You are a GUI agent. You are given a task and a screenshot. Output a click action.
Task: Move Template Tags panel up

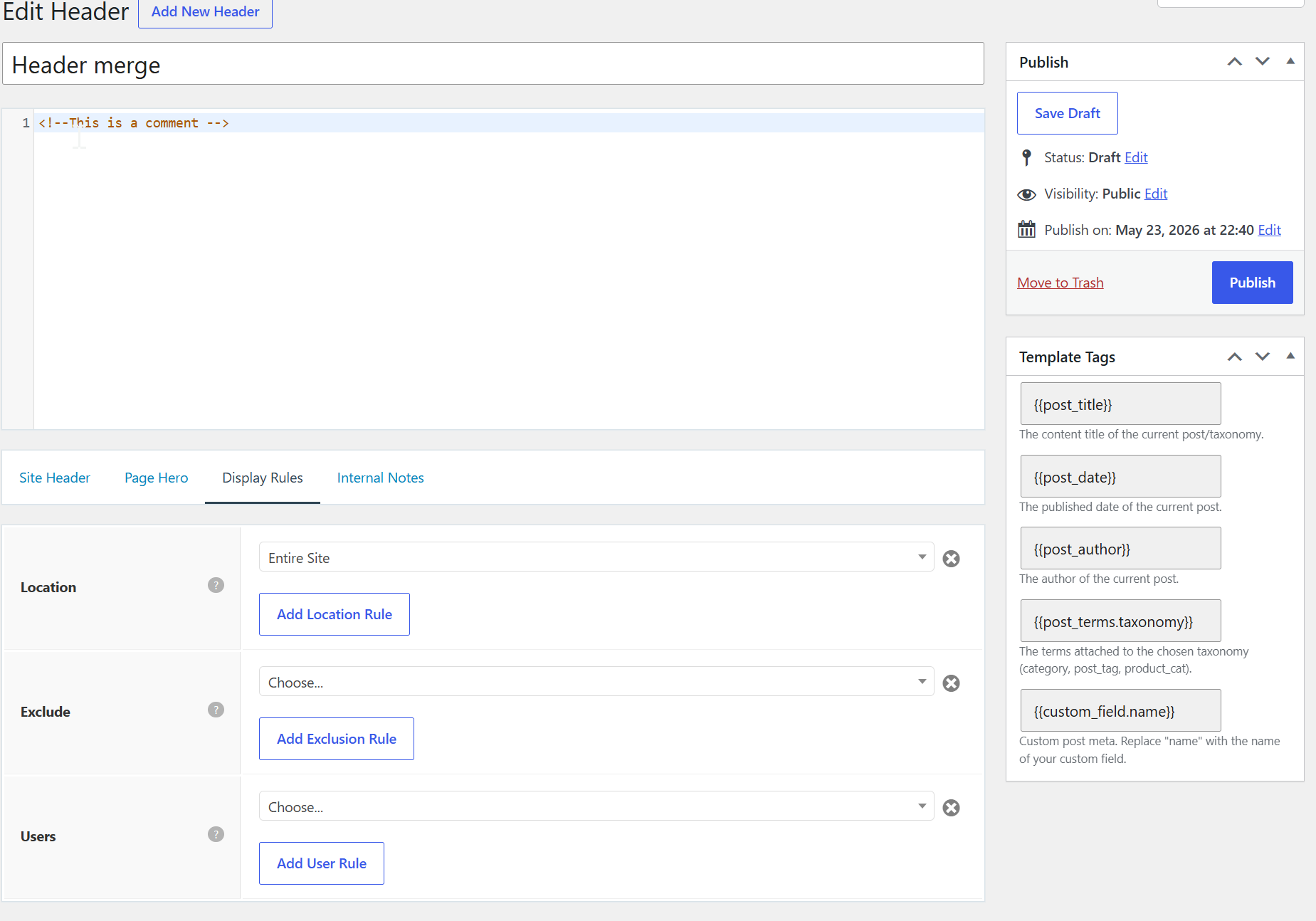click(1235, 357)
